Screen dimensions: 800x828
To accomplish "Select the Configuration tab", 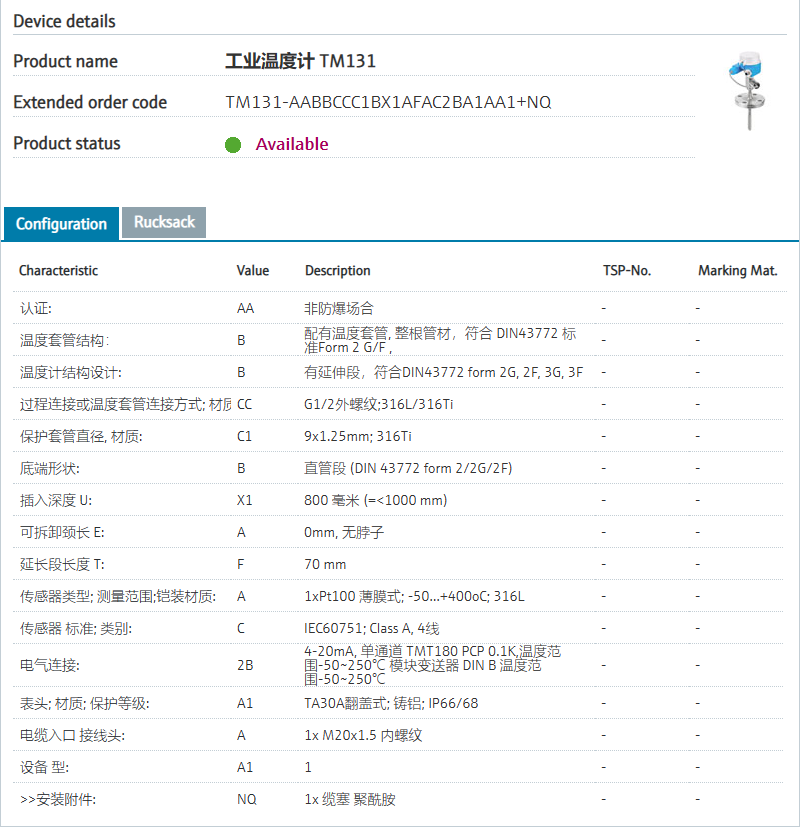I will pyautogui.click(x=61, y=223).
